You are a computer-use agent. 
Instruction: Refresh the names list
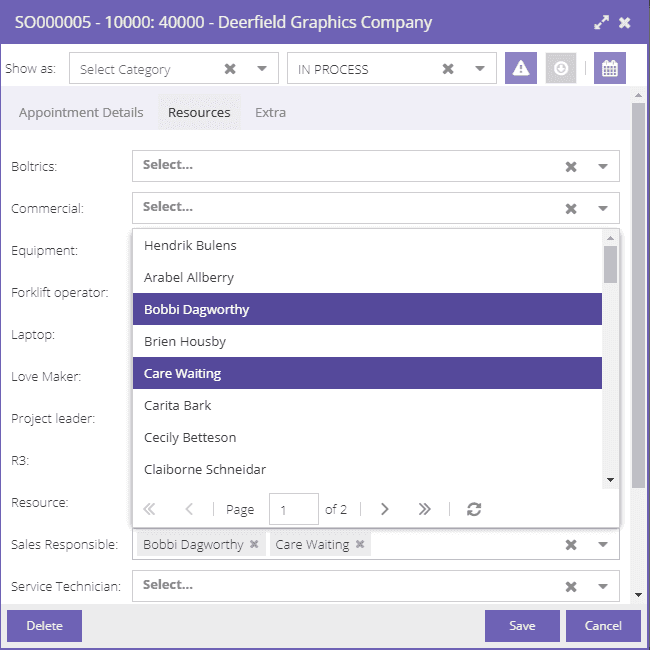pos(474,509)
